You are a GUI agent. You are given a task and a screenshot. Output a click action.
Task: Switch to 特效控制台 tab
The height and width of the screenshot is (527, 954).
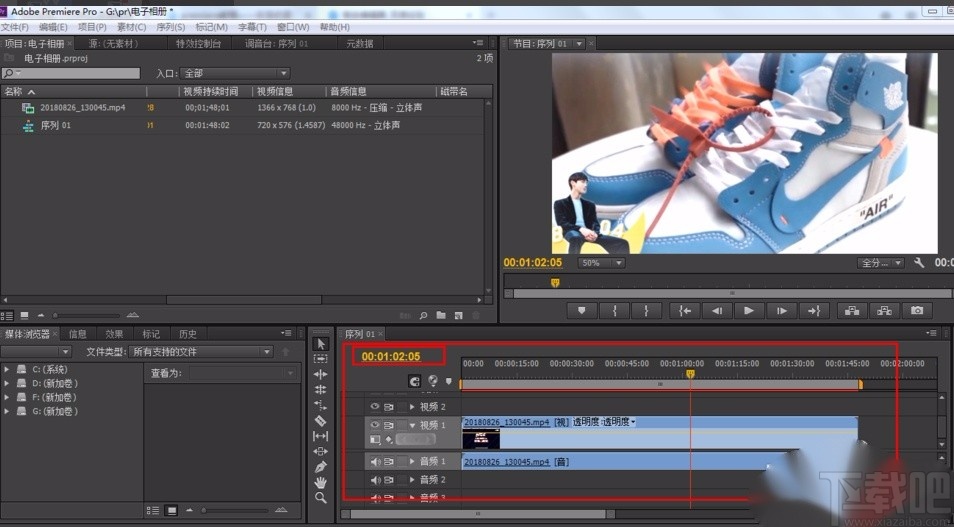(x=198, y=43)
